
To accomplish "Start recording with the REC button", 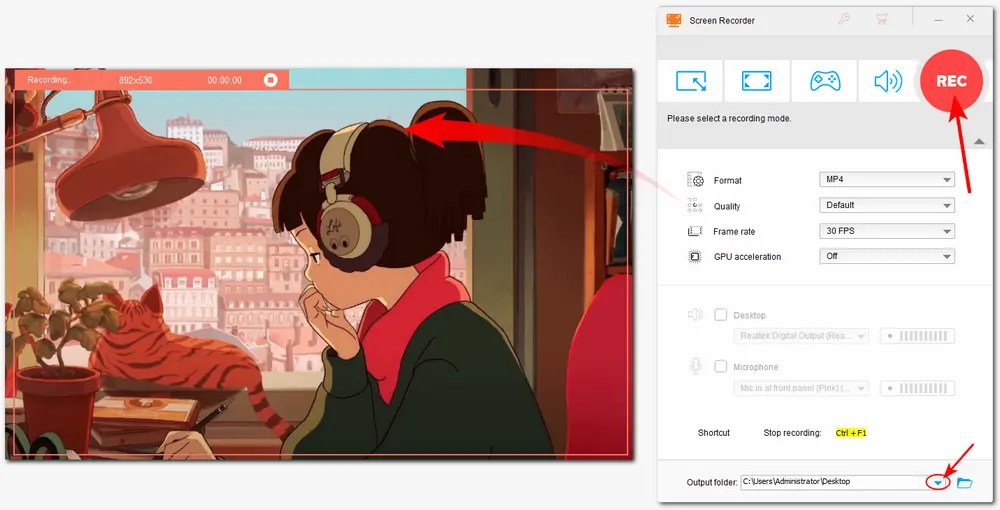I will 952,81.
